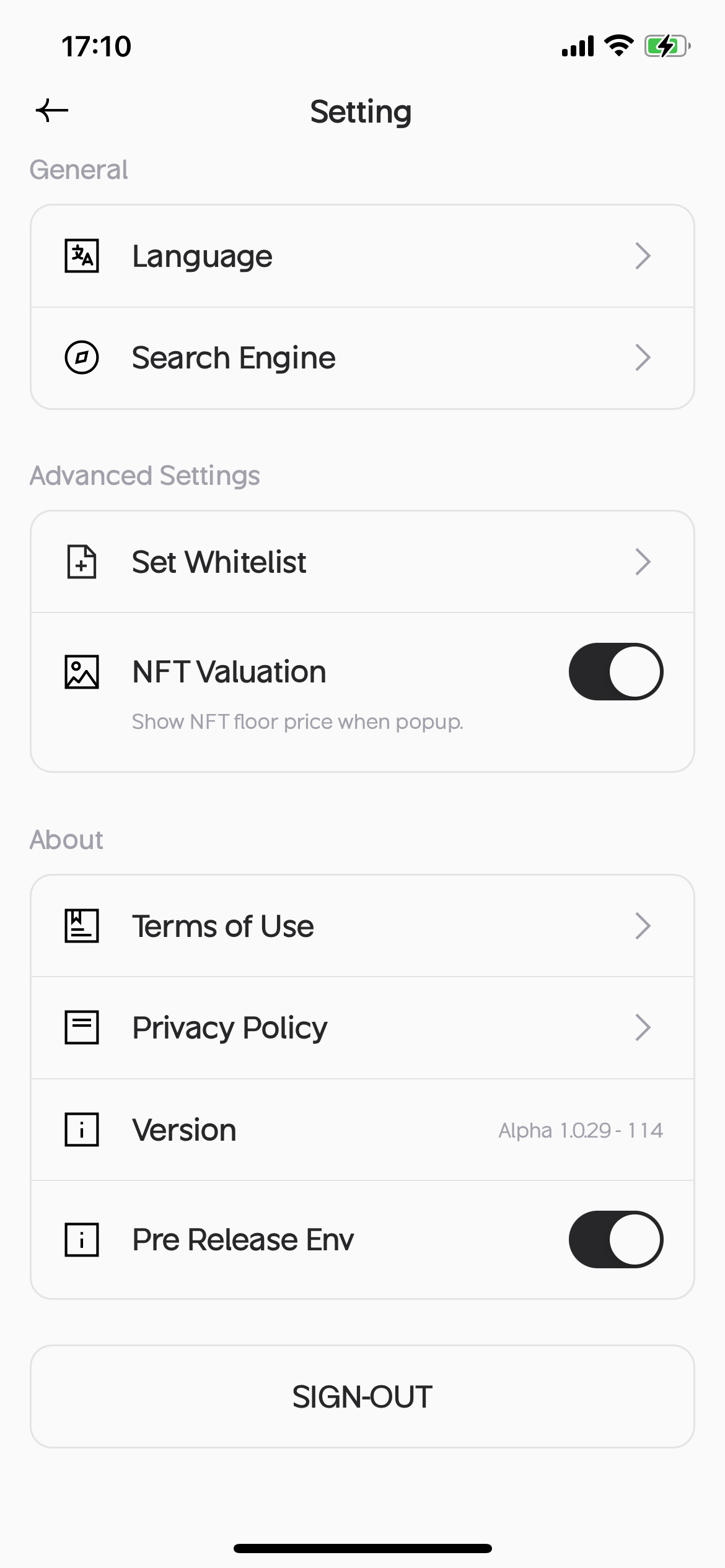Tap the Version info icon
The width and height of the screenshot is (725, 1568).
click(x=82, y=1130)
